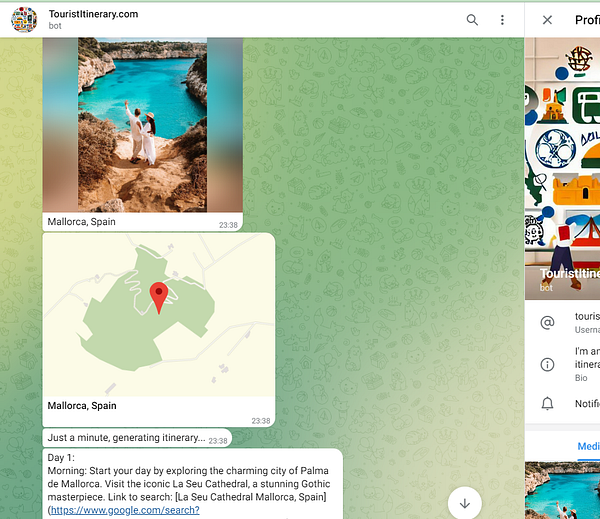Click the username @ icon in the profile

pyautogui.click(x=547, y=323)
